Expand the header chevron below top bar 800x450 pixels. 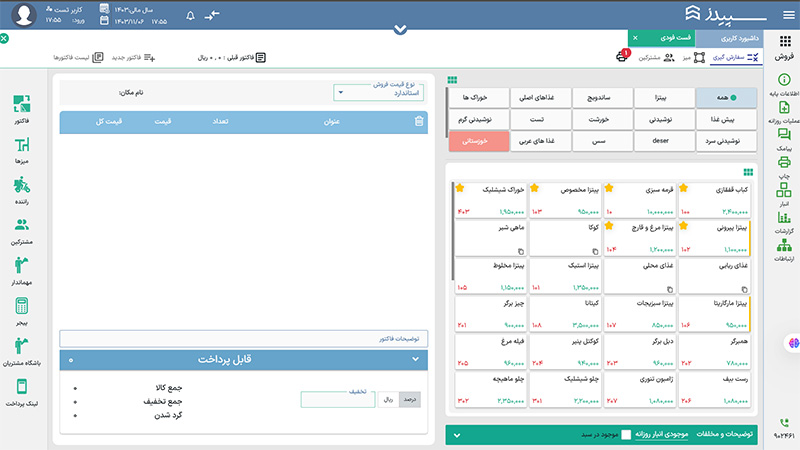pyautogui.click(x=401, y=30)
